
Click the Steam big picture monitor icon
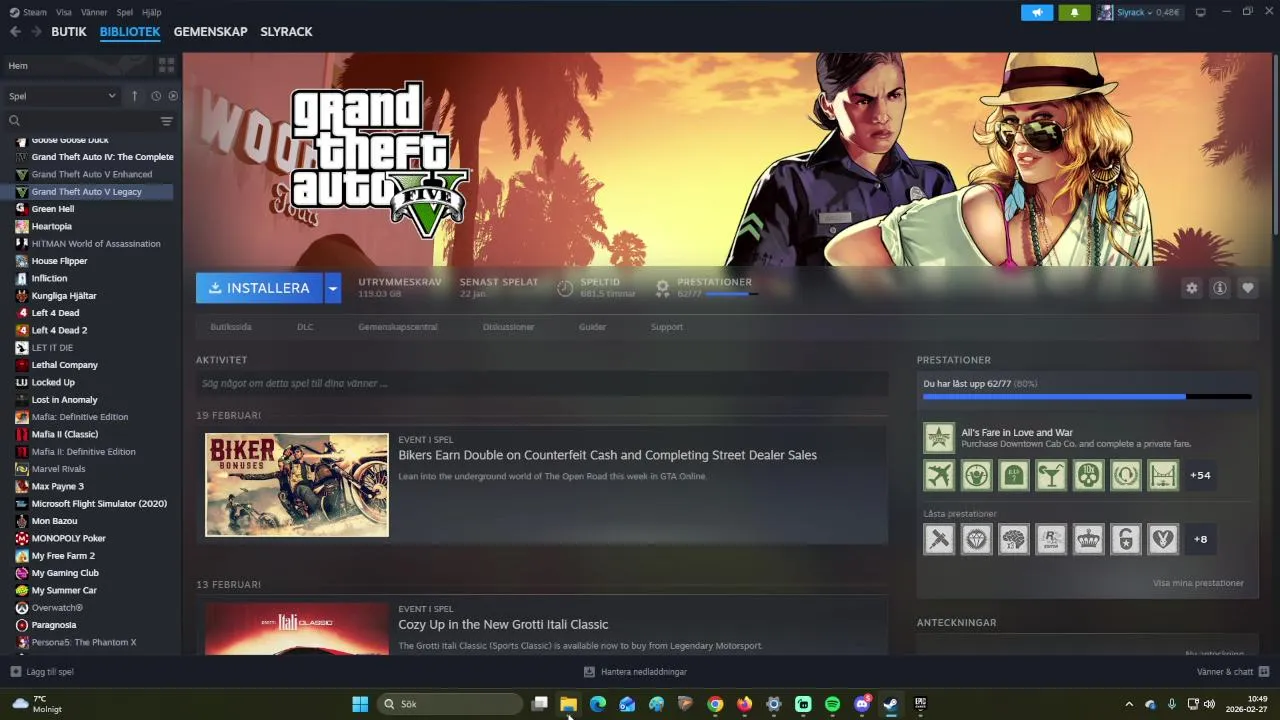pos(1201,12)
